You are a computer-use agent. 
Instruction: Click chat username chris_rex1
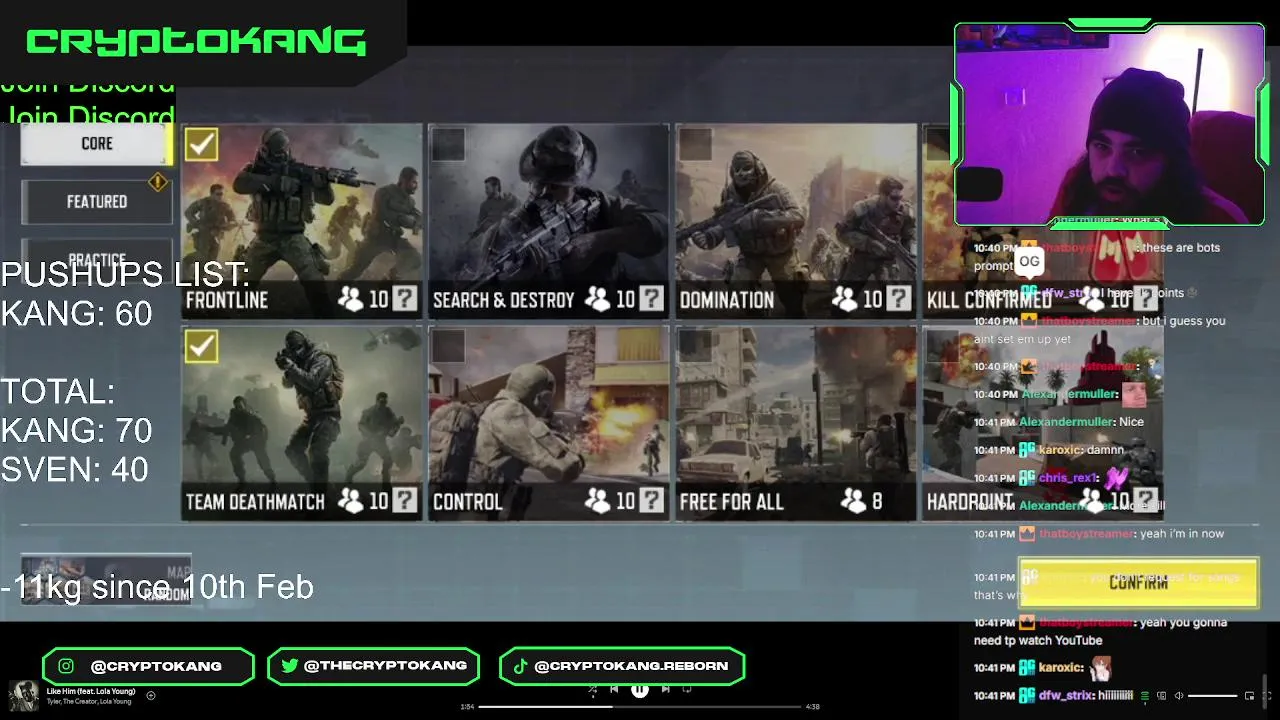point(1068,478)
